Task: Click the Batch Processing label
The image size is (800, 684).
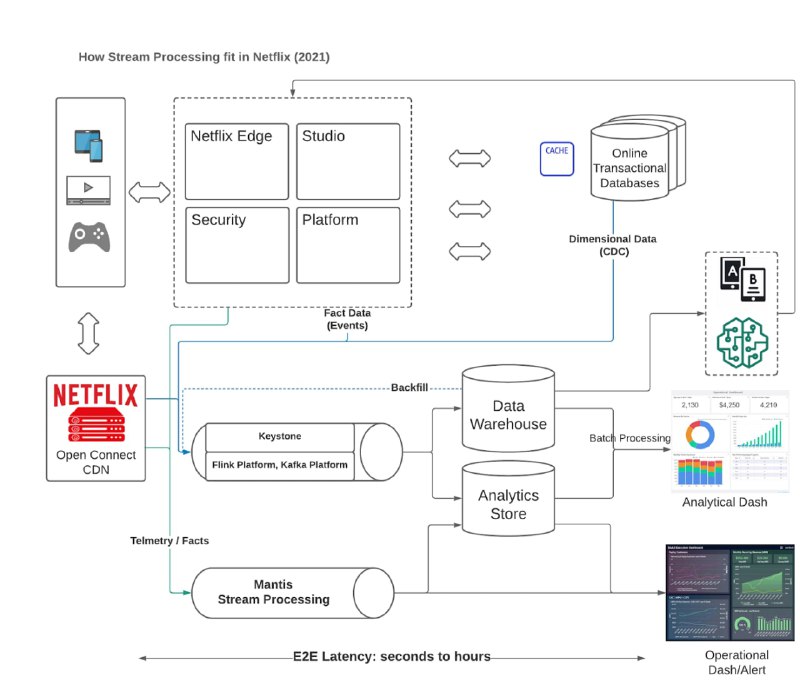Action: [630, 438]
